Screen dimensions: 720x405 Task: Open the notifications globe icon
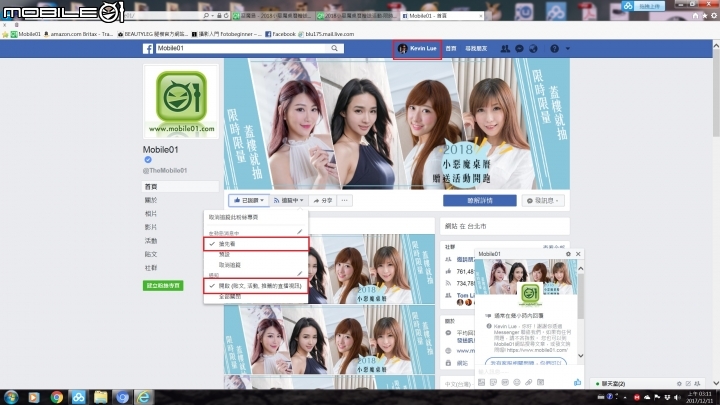tap(533, 48)
